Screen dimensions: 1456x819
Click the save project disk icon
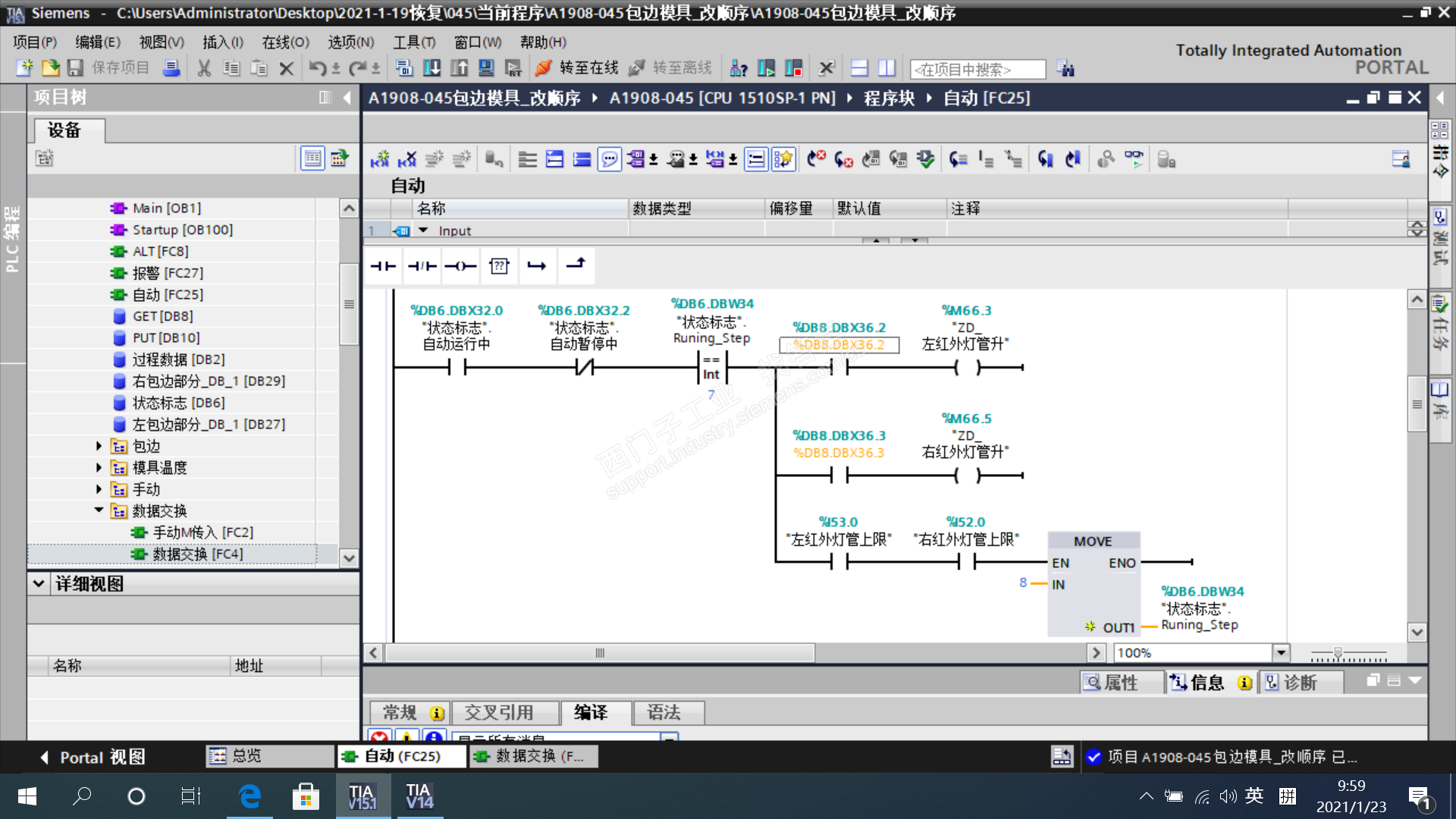click(x=75, y=68)
